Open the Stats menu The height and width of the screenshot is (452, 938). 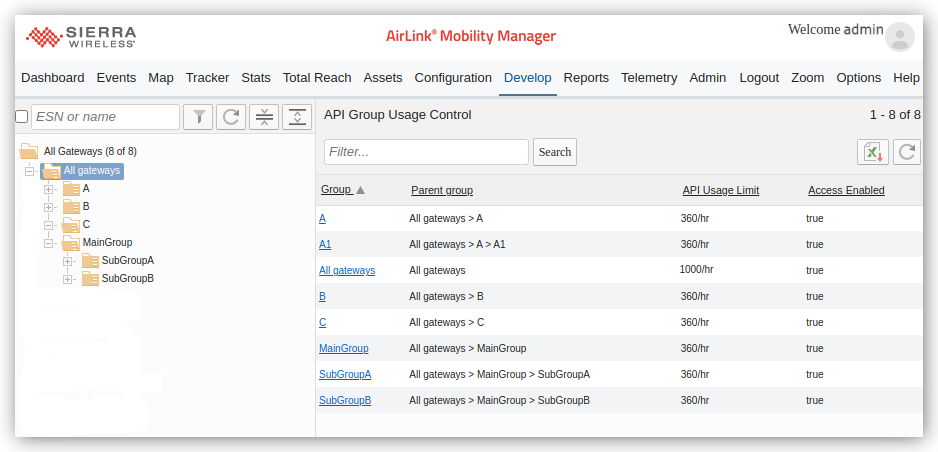tap(256, 78)
